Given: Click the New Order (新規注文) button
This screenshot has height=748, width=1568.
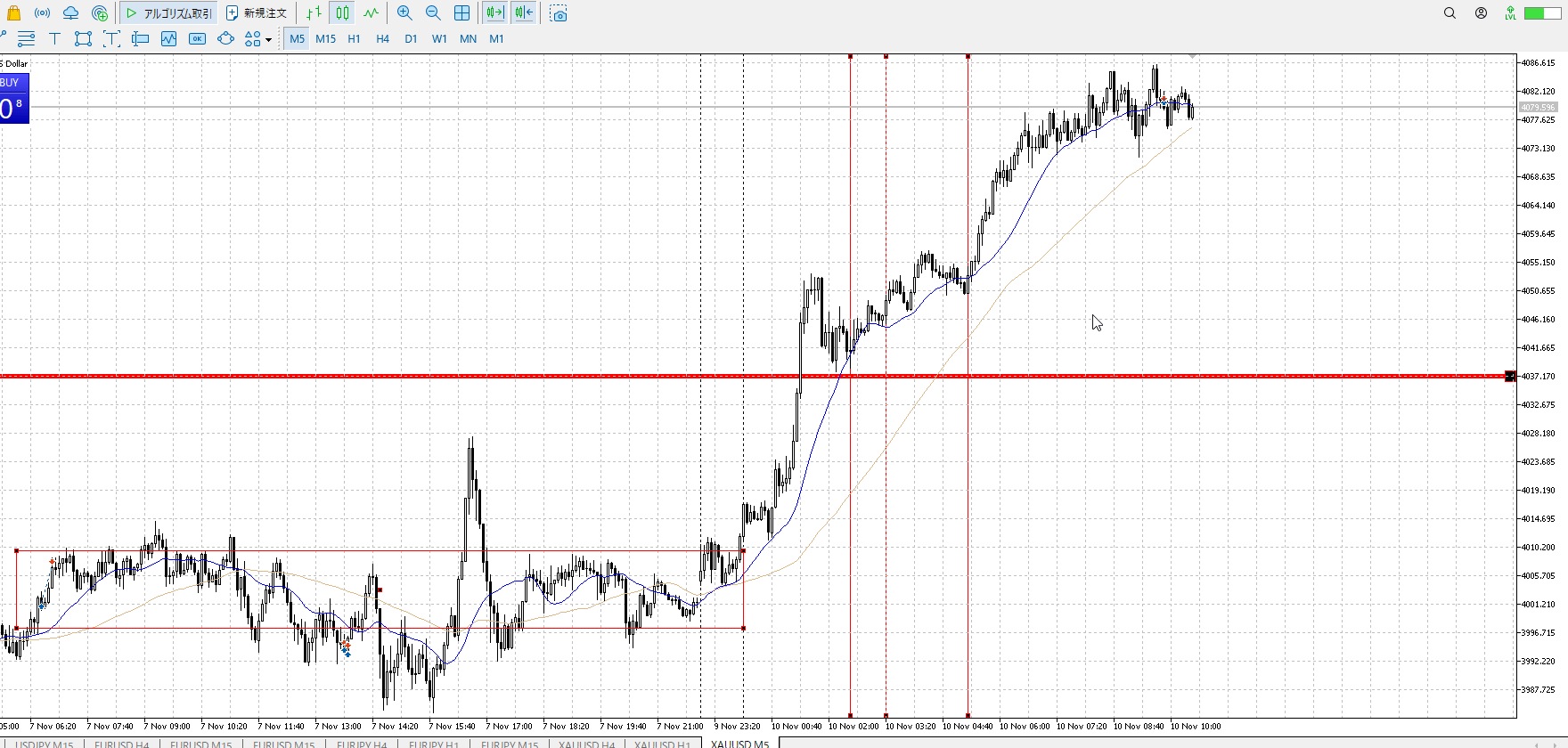Looking at the screenshot, I should 257,13.
